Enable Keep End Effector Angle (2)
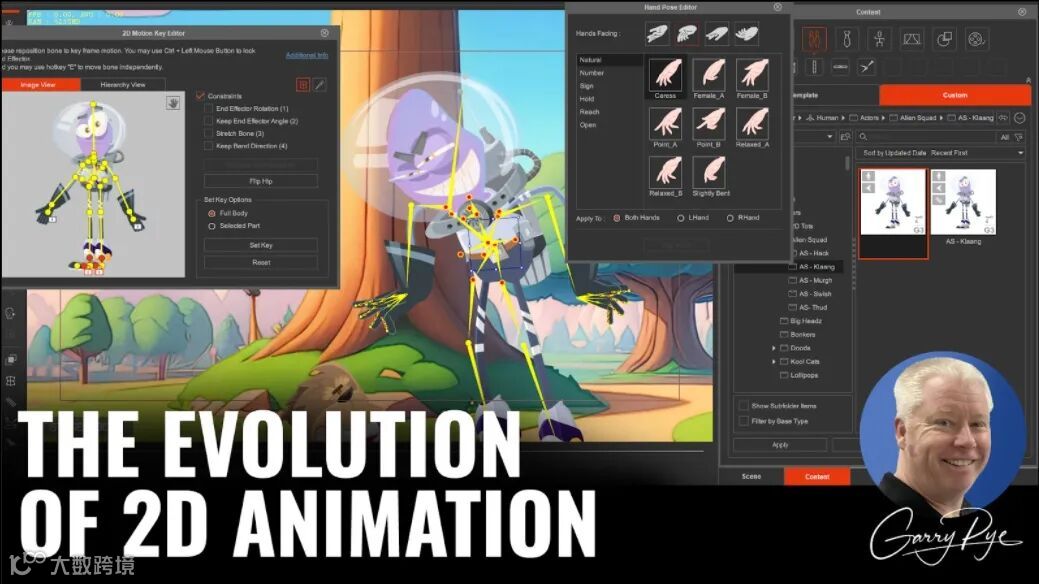The height and width of the screenshot is (584, 1039). click(x=208, y=121)
